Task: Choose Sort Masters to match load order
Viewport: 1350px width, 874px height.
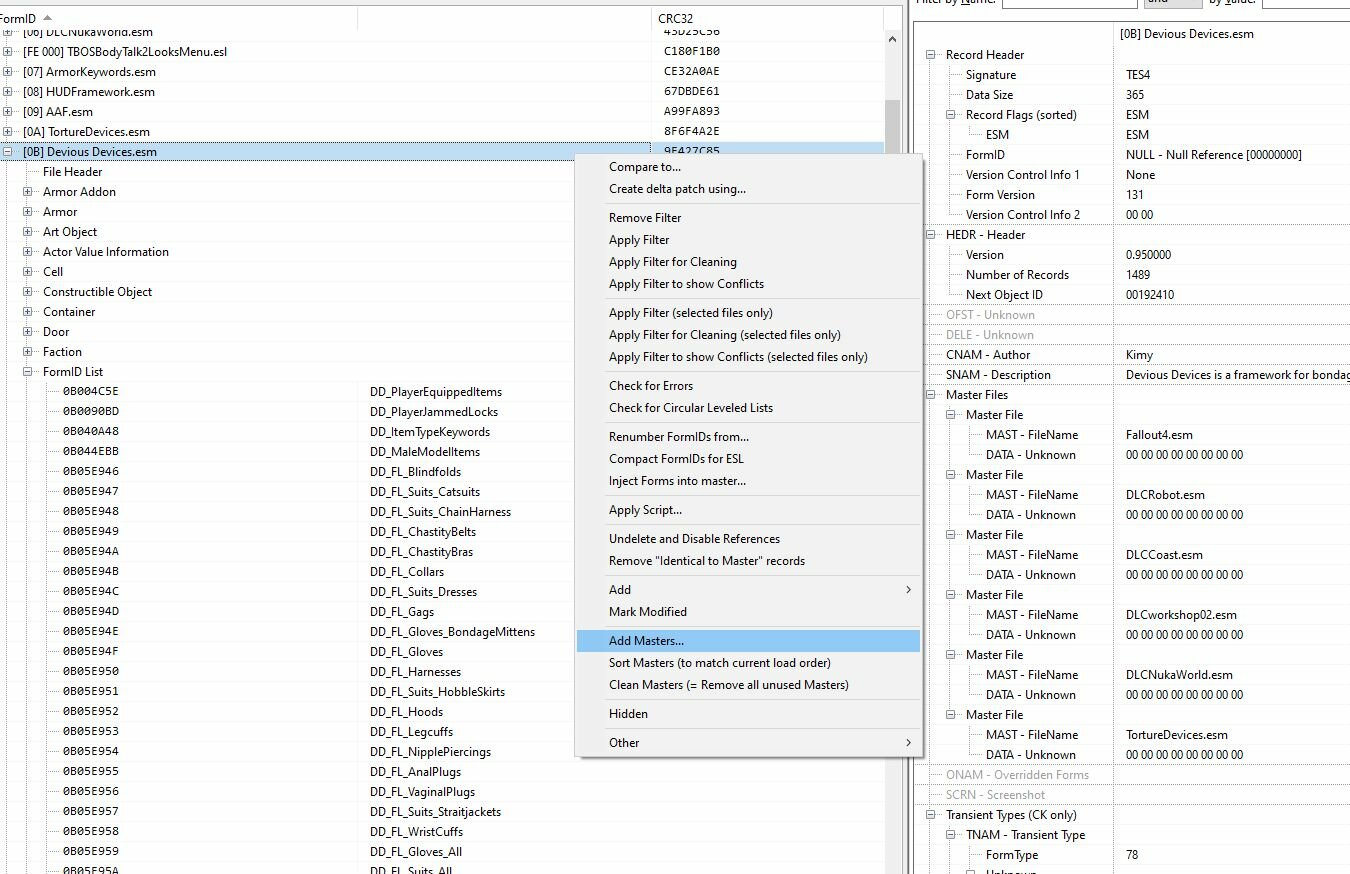Action: pos(748,663)
